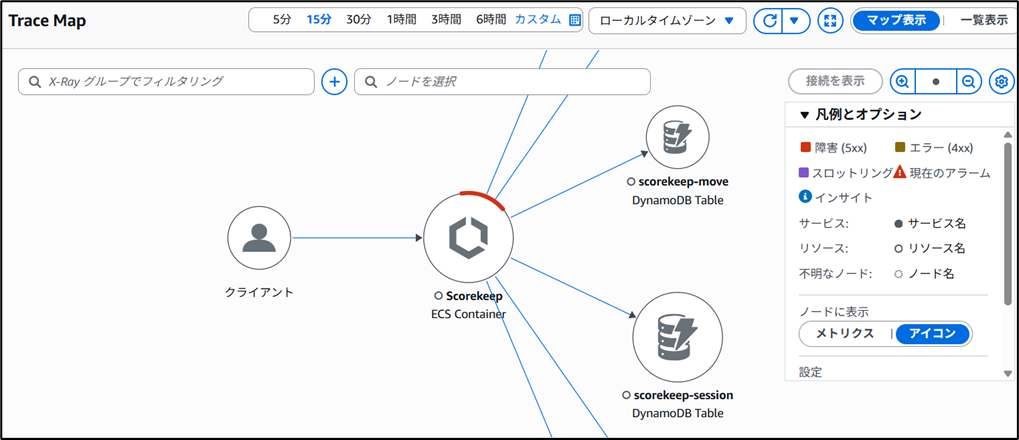Switch node display to メトリクス
1019x440 pixels.
(845, 334)
